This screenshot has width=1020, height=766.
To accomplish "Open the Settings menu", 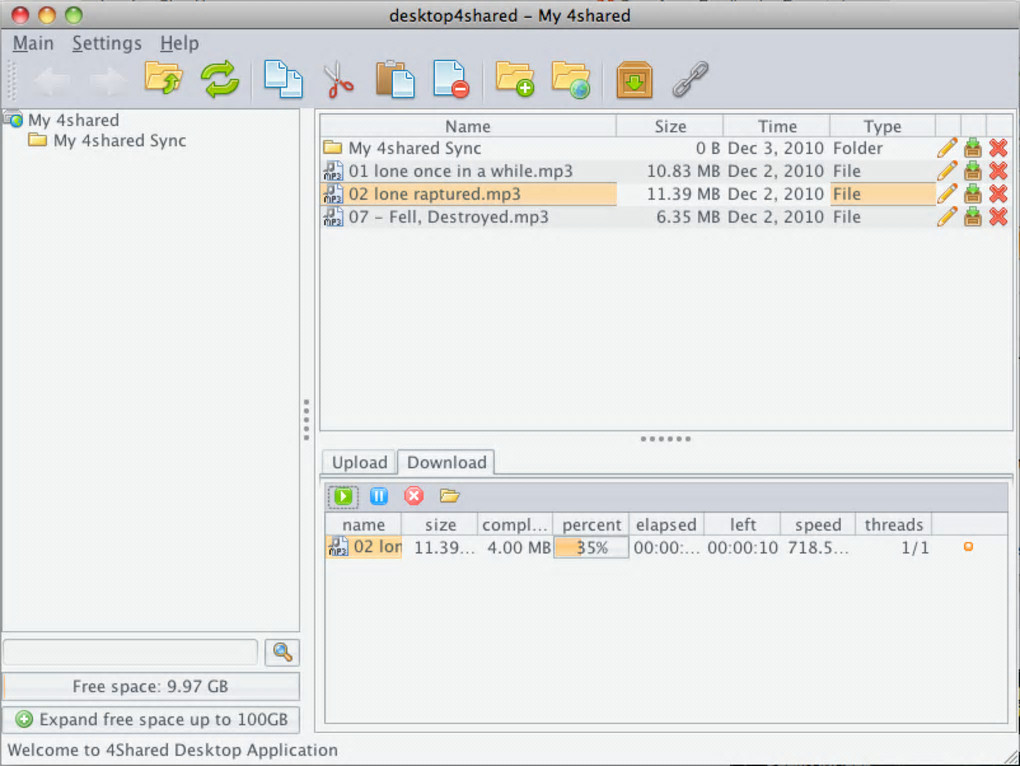I will (x=106, y=43).
